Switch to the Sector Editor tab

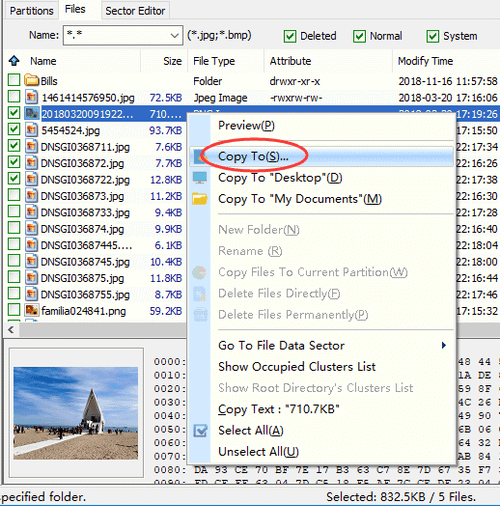135,11
